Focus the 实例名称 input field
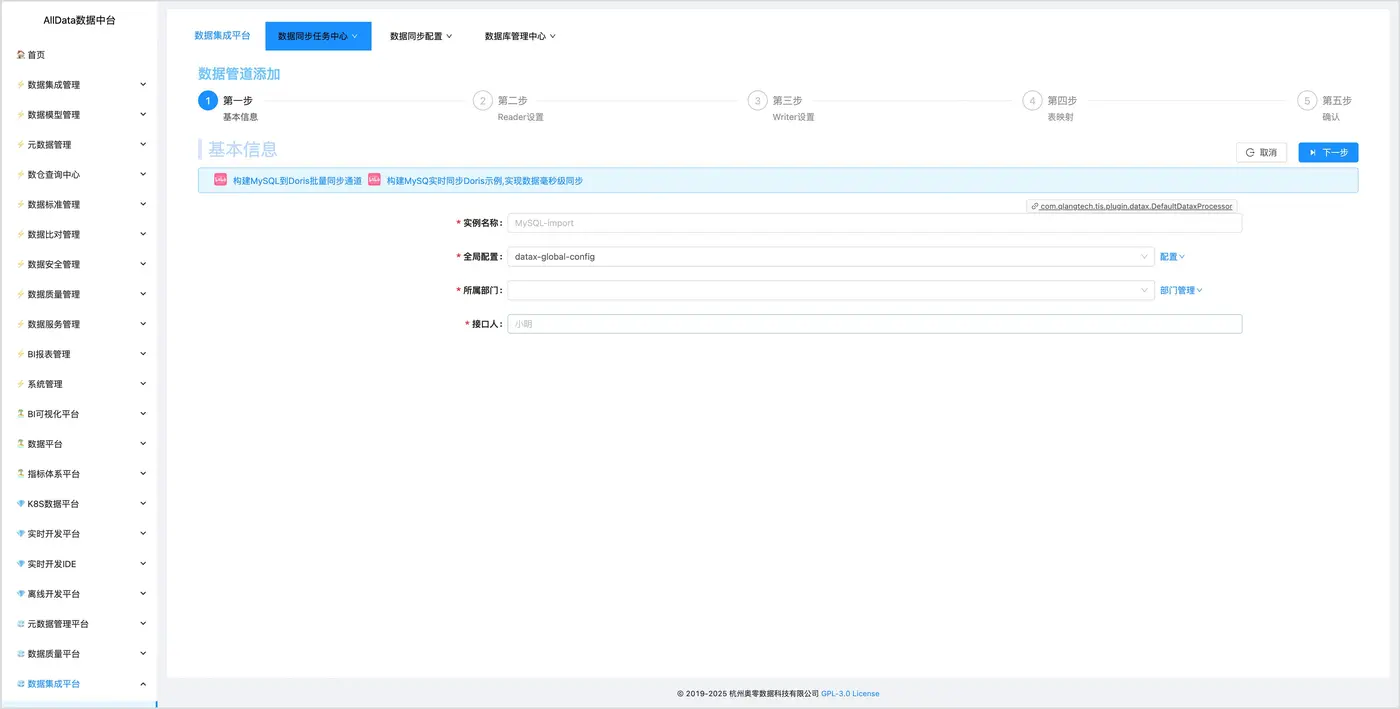Viewport: 1400px width, 709px height. point(875,223)
